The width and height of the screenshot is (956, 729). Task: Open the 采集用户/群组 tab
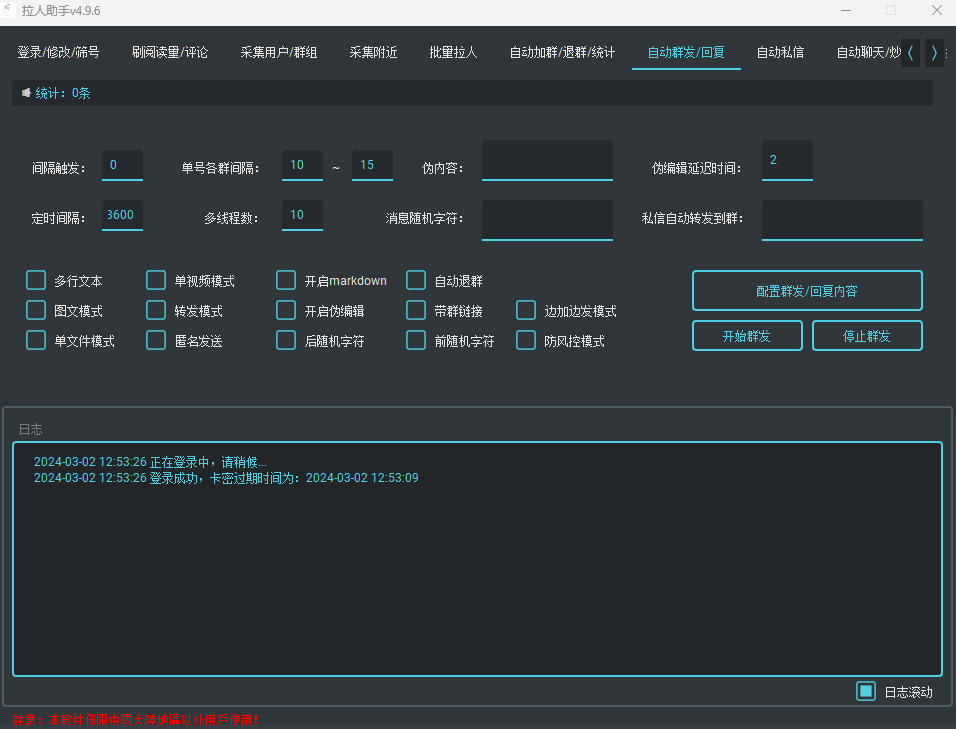tap(279, 53)
